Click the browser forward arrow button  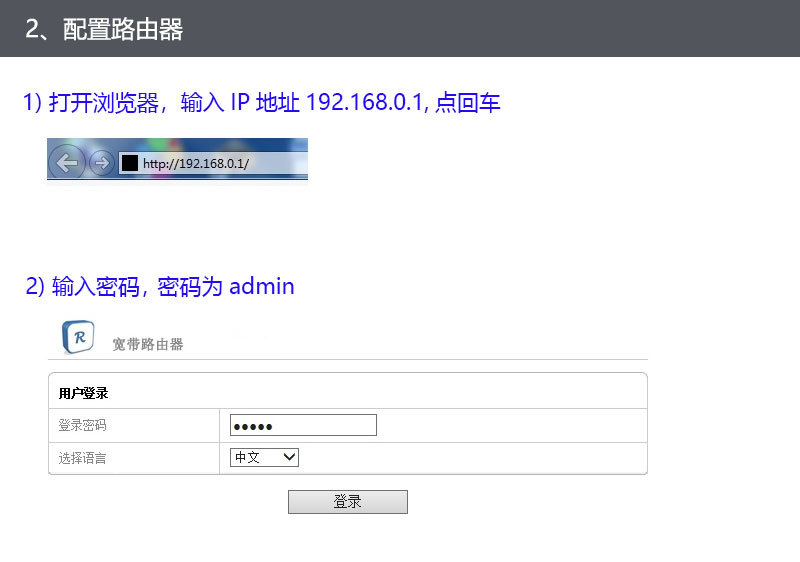(x=101, y=163)
